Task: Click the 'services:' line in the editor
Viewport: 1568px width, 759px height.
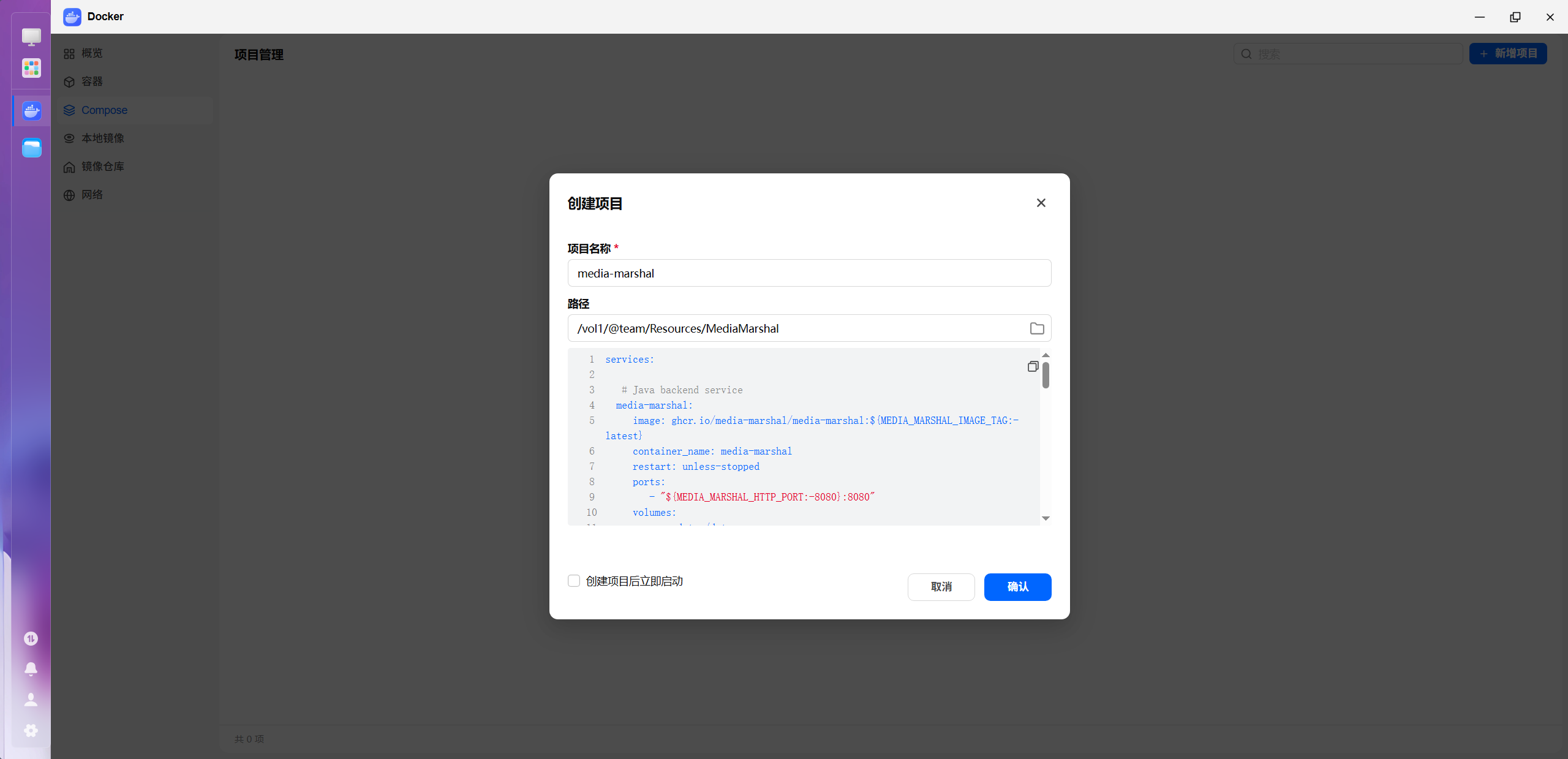Action: click(x=630, y=360)
